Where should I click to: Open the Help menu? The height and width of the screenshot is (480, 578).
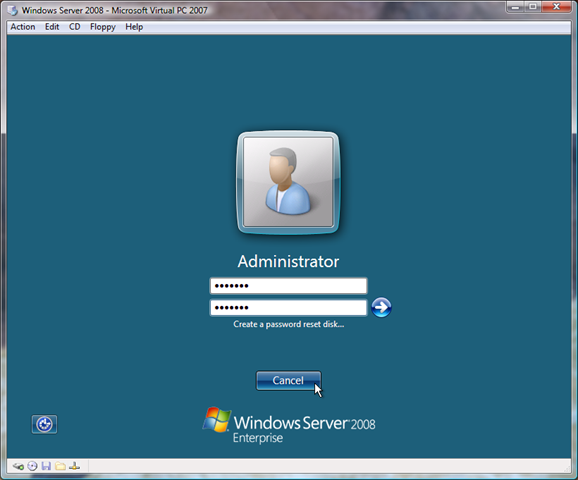134,27
